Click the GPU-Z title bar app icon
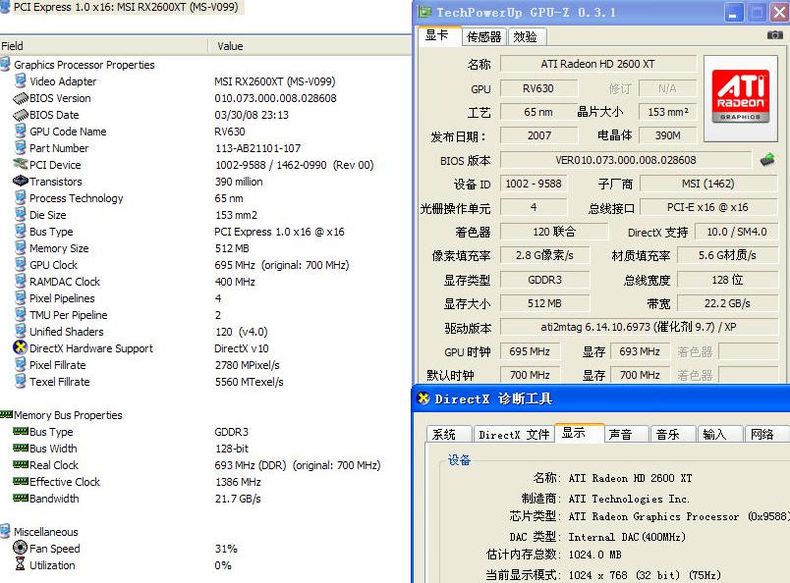The width and height of the screenshot is (790, 583). tap(426, 12)
